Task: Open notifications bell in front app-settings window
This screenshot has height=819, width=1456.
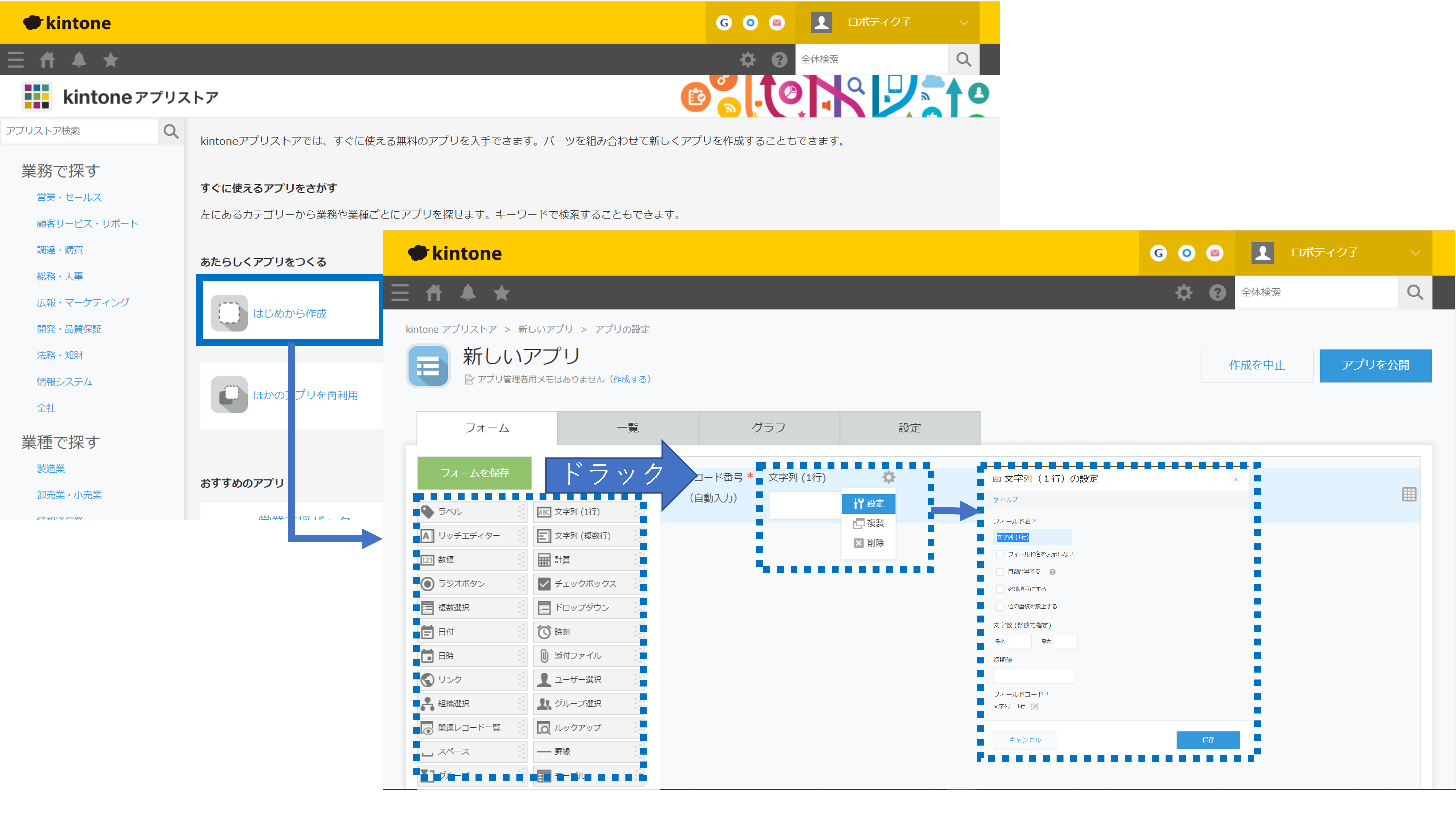Action: [x=468, y=293]
